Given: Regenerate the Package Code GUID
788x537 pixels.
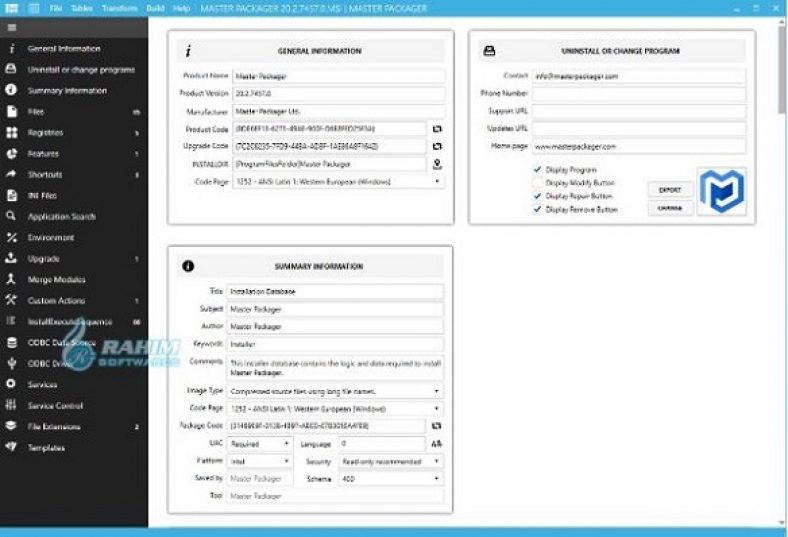Looking at the screenshot, I should coord(436,425).
